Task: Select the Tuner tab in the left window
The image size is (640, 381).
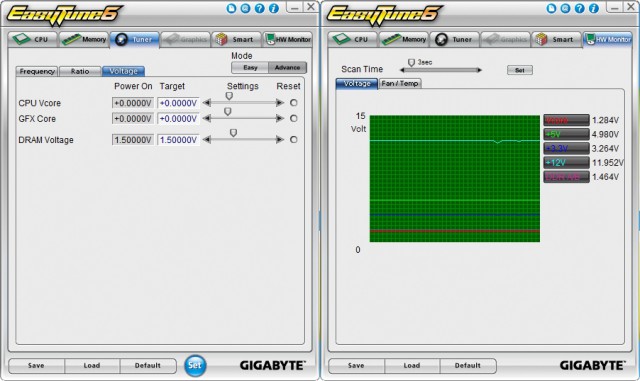Action: [x=134, y=40]
